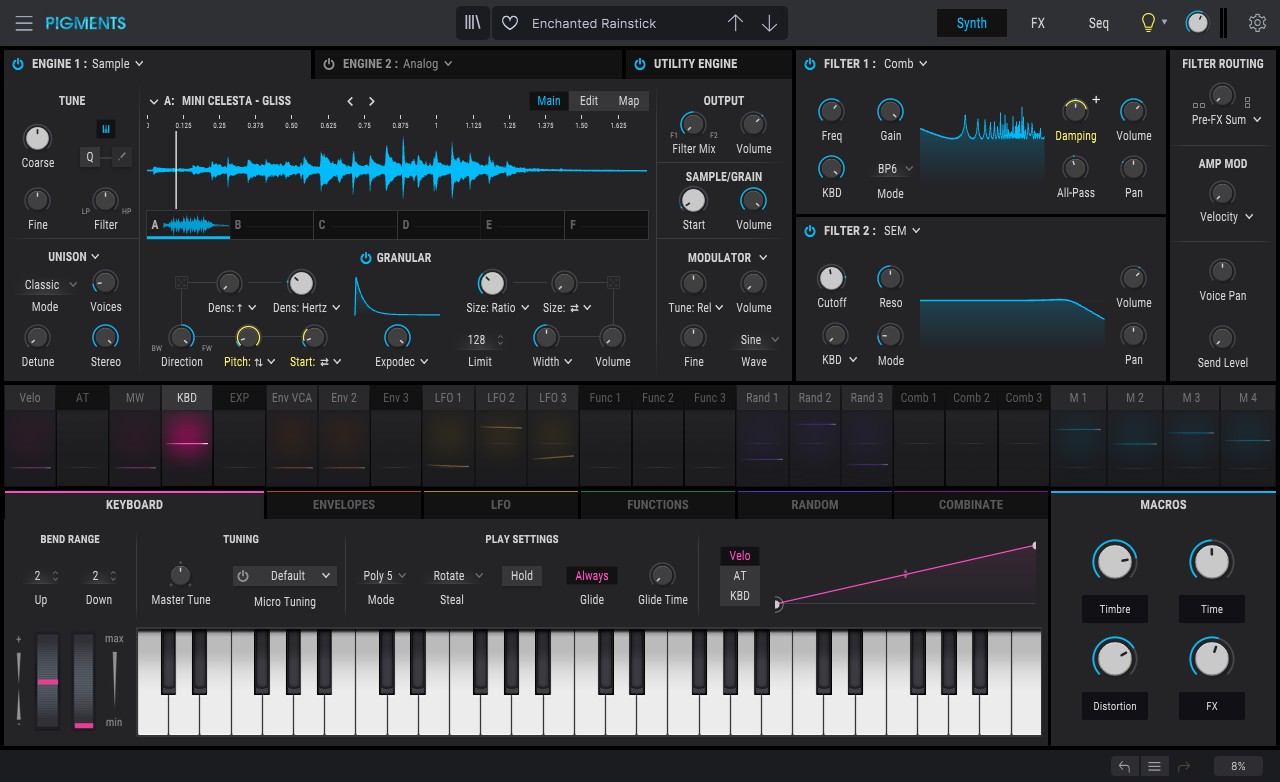Screen dimensions: 1280x782
Task: Click the plus icon next to Damping knob
Action: (1096, 100)
